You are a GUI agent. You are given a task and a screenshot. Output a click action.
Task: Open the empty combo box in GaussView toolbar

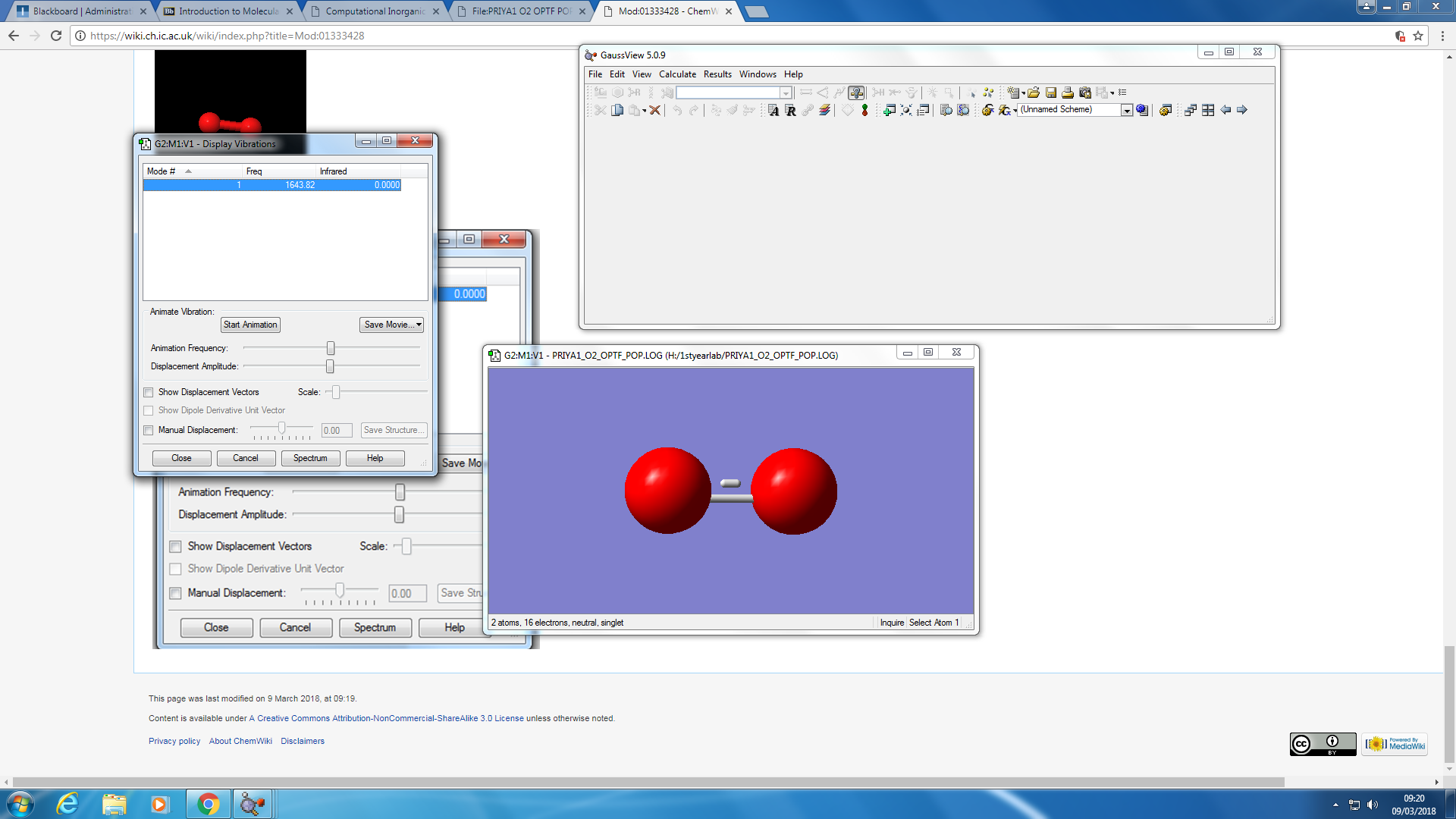786,93
